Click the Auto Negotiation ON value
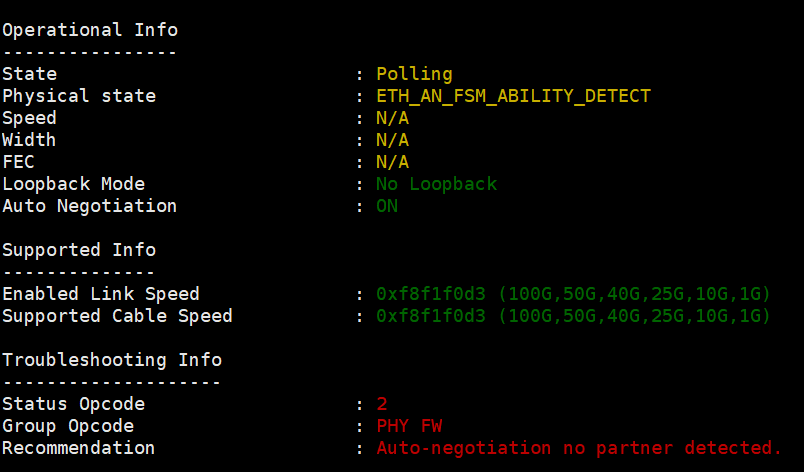 (x=387, y=206)
